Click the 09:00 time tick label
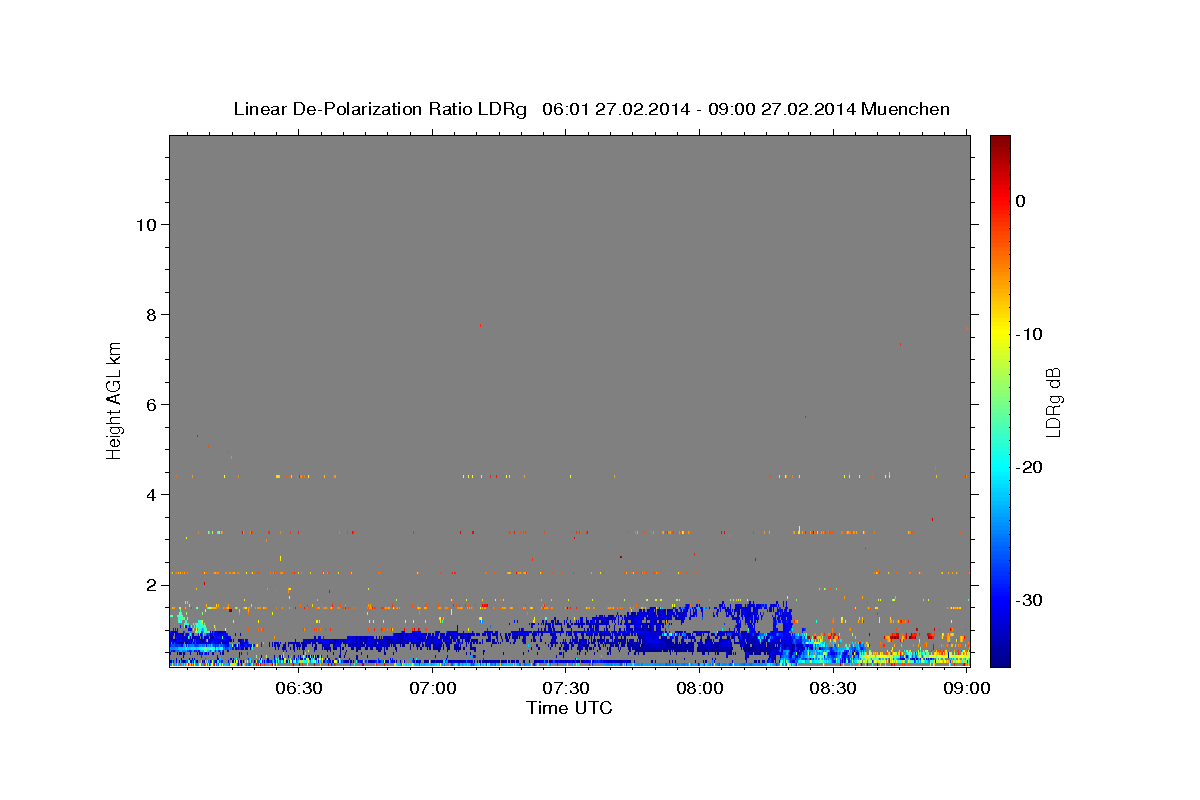This screenshot has width=1200, height=800. (967, 689)
